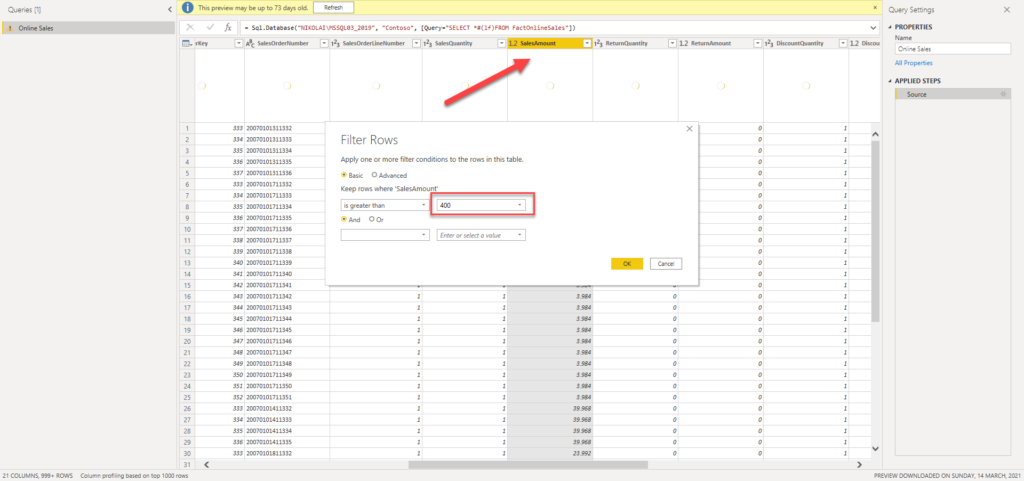Open SalesAmount column filter dropdown
Viewport: 1024px width, 481px height.
coord(587,43)
